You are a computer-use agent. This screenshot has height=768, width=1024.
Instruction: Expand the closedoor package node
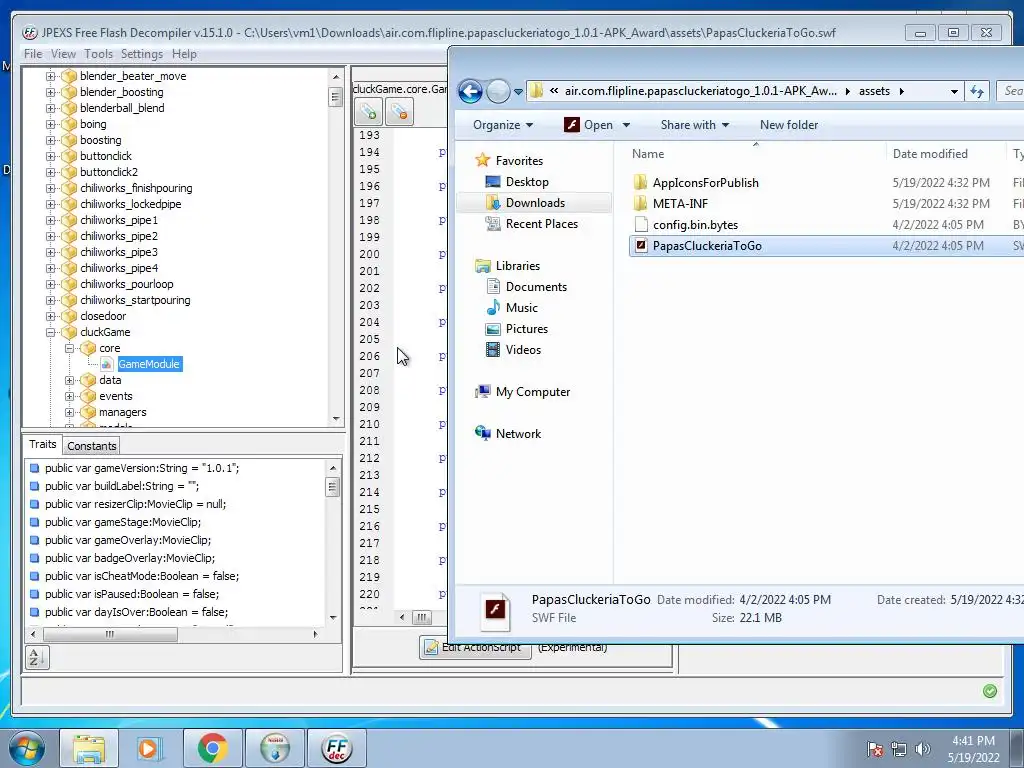[50, 316]
